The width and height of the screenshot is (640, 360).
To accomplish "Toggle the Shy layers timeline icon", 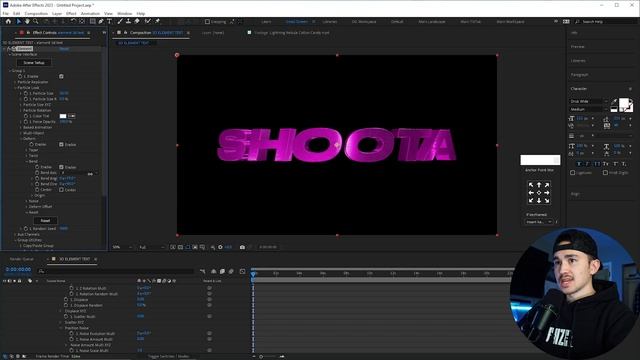I will click(213, 271).
